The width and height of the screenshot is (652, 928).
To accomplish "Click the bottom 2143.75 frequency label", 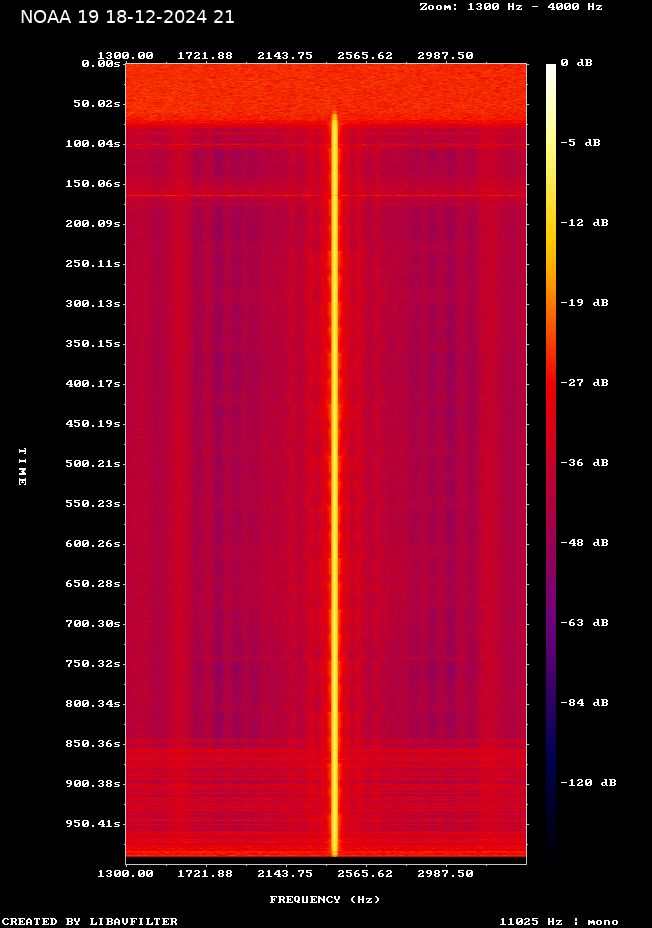I will tap(285, 873).
